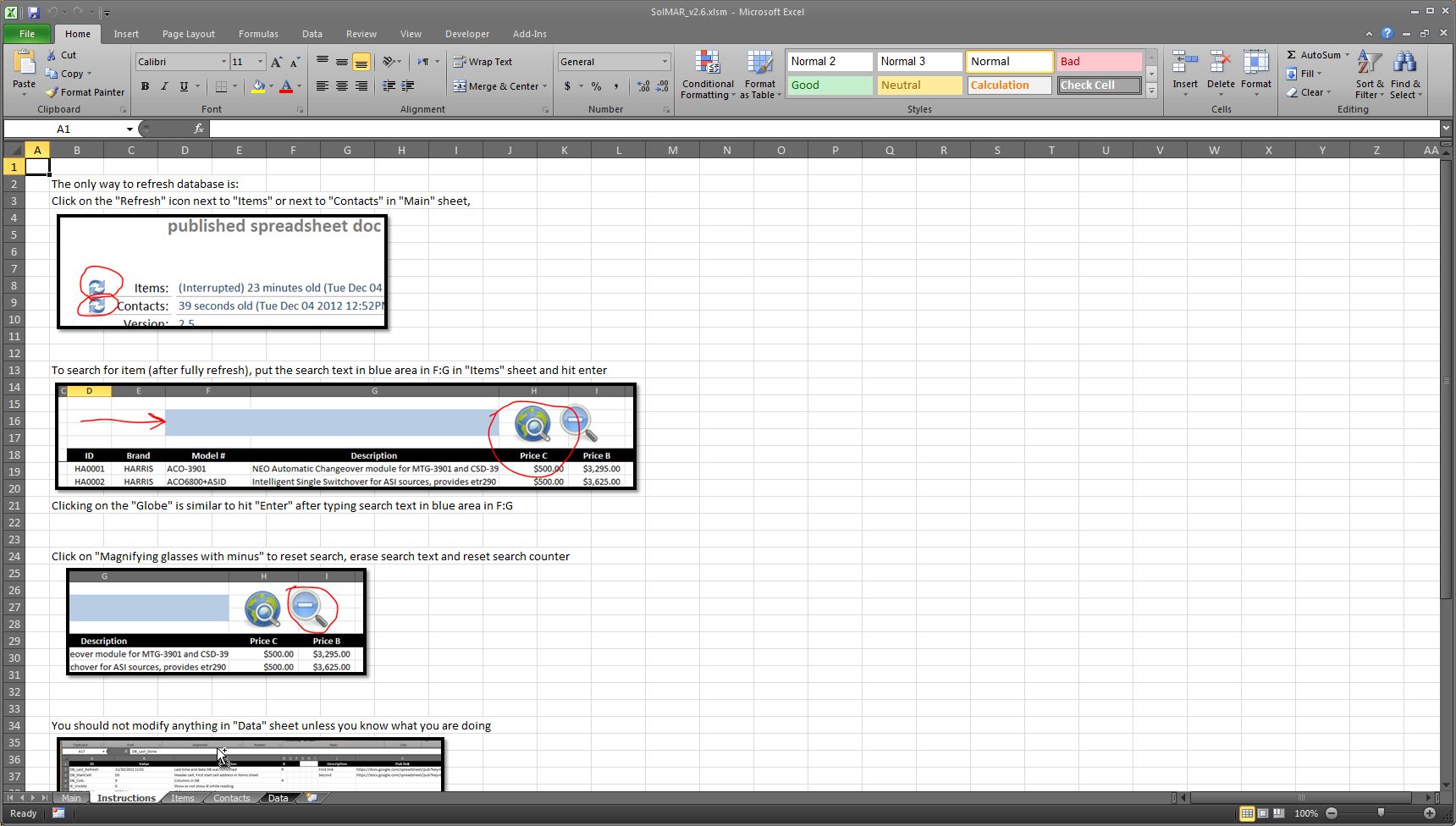1456x826 pixels.
Task: Click Excel Help question mark icon
Action: pos(1387,34)
